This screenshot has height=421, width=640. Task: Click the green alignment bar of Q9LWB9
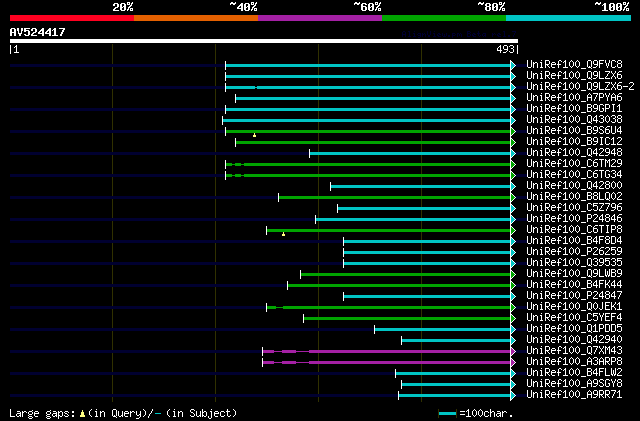406,274
